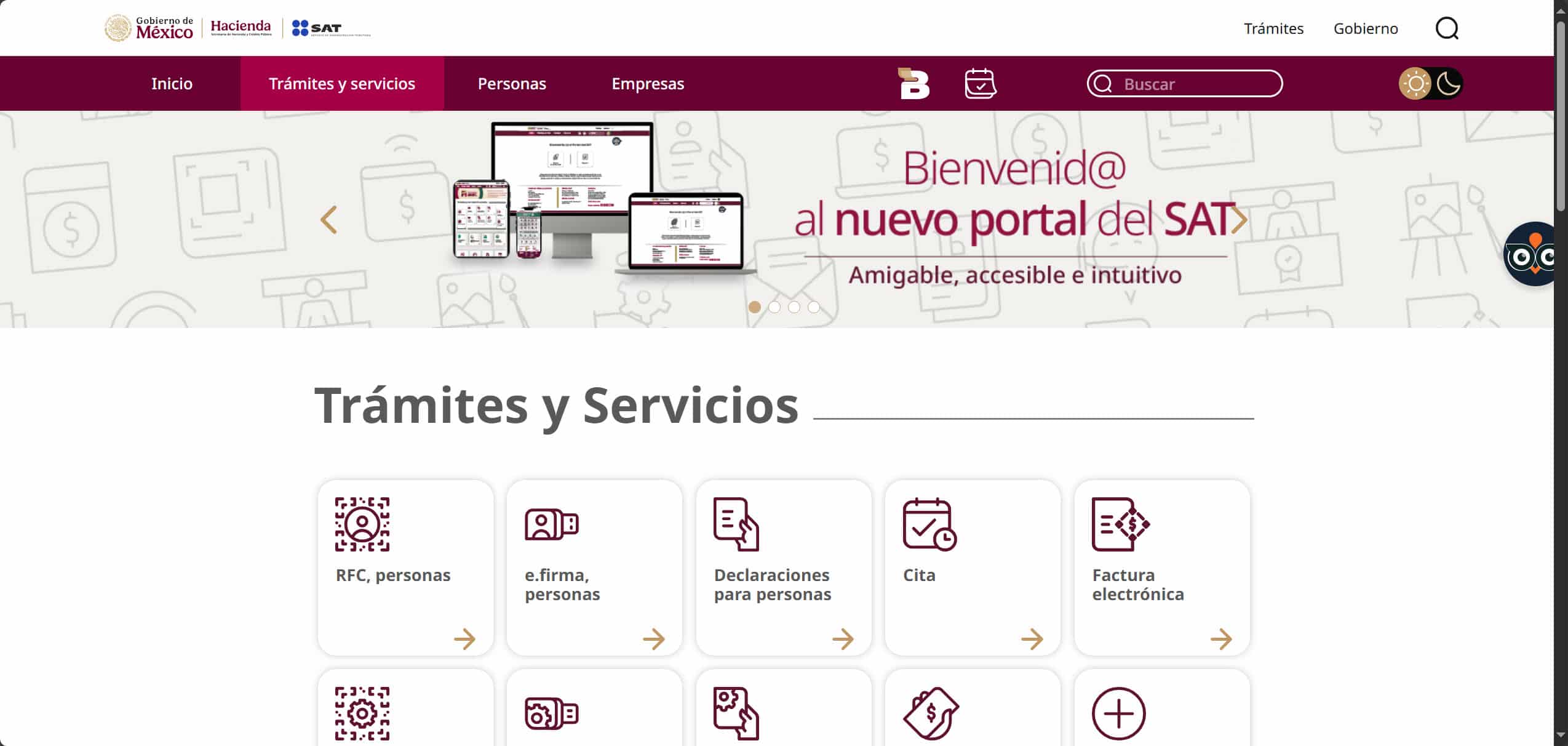Select first carousel dot indicator
Viewport: 1568px width, 746px height.
(x=755, y=307)
